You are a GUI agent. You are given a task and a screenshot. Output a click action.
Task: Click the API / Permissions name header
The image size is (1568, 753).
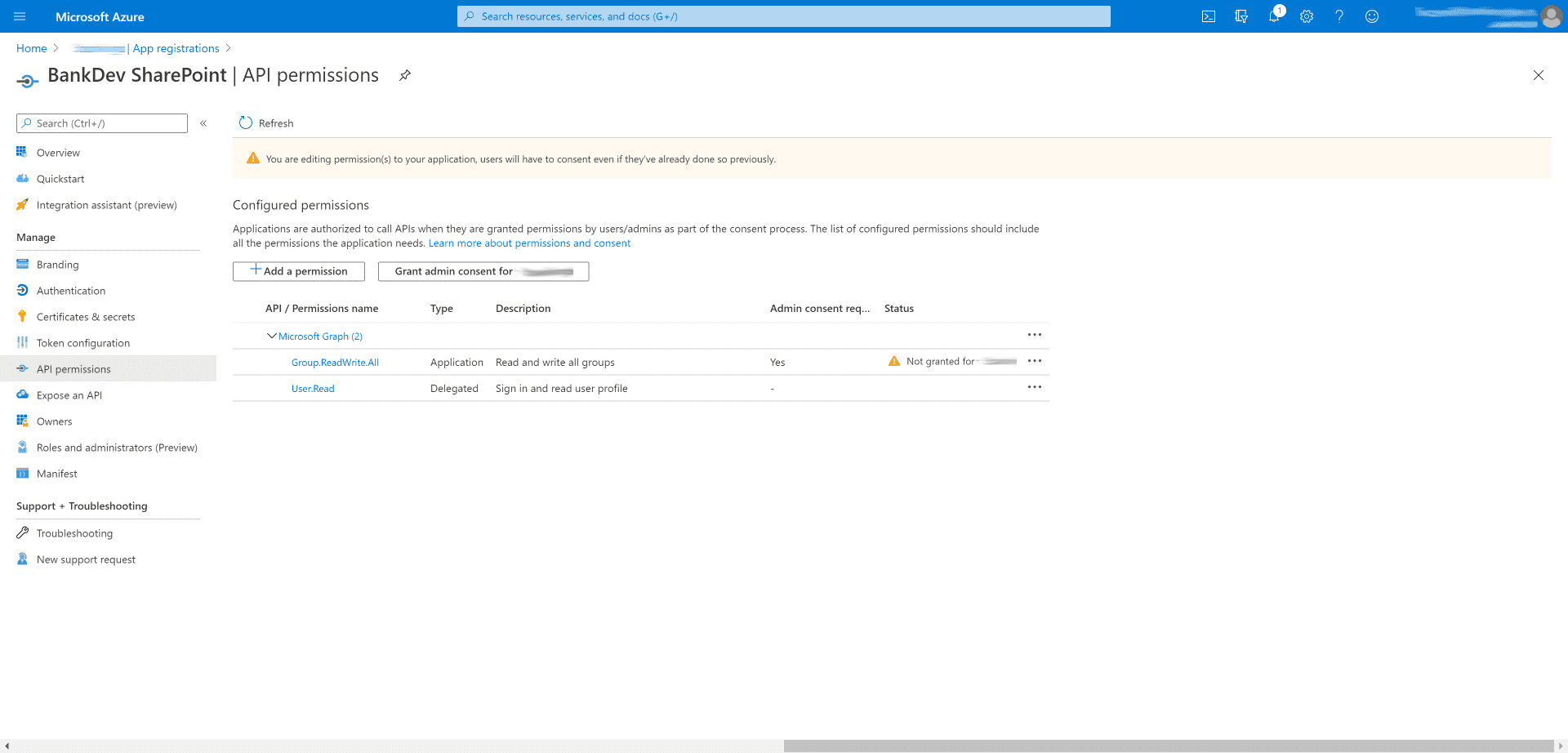tap(322, 309)
